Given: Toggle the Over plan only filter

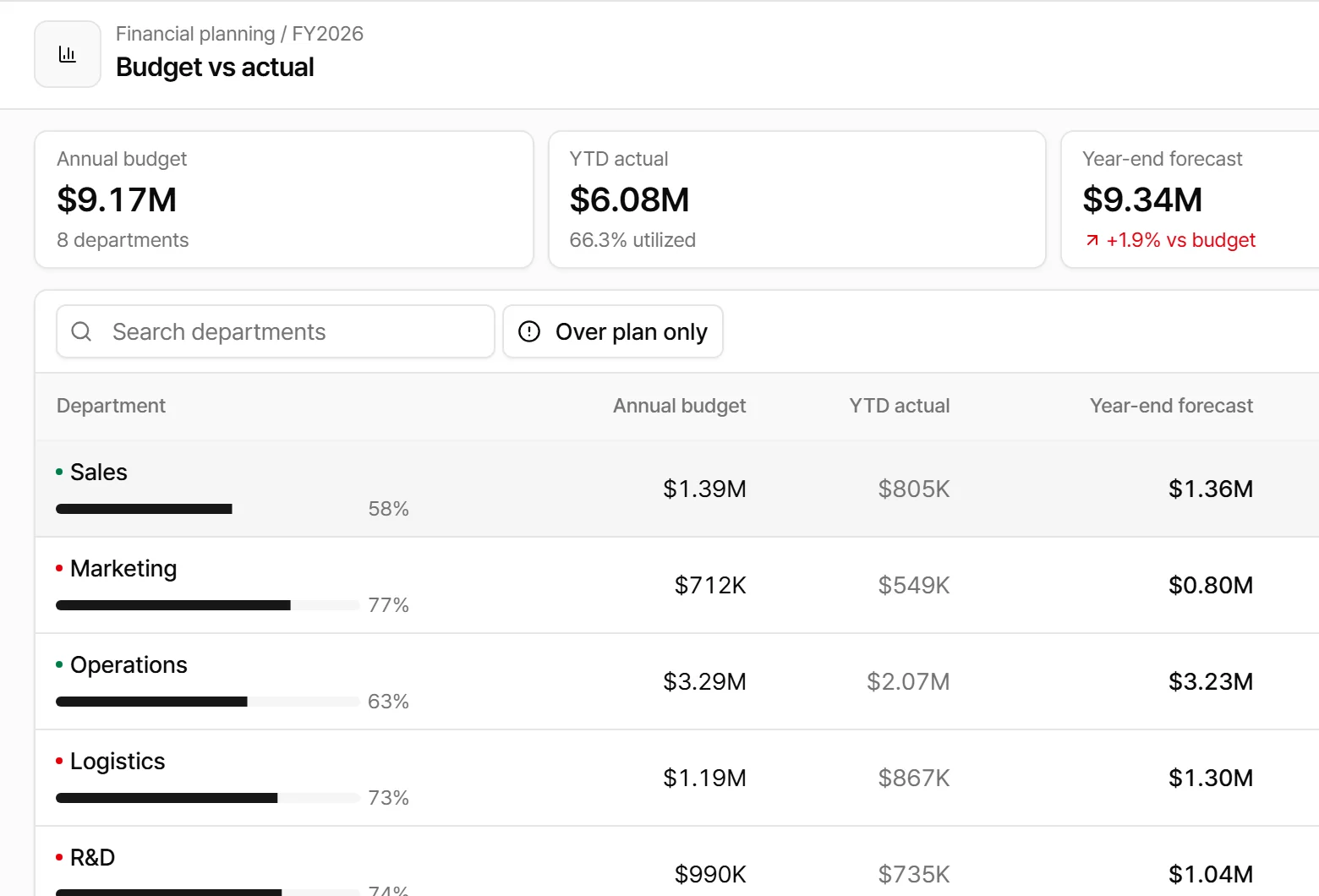Looking at the screenshot, I should coord(613,331).
